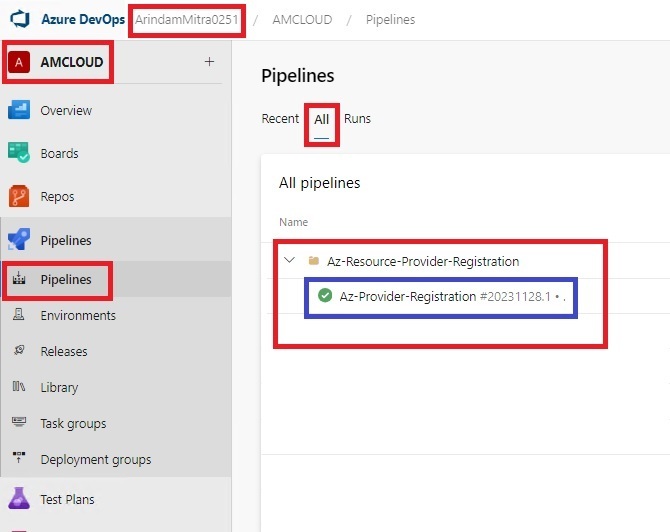This screenshot has width=670, height=532.
Task: Click the Library icon in sidebar
Action: tap(18, 387)
